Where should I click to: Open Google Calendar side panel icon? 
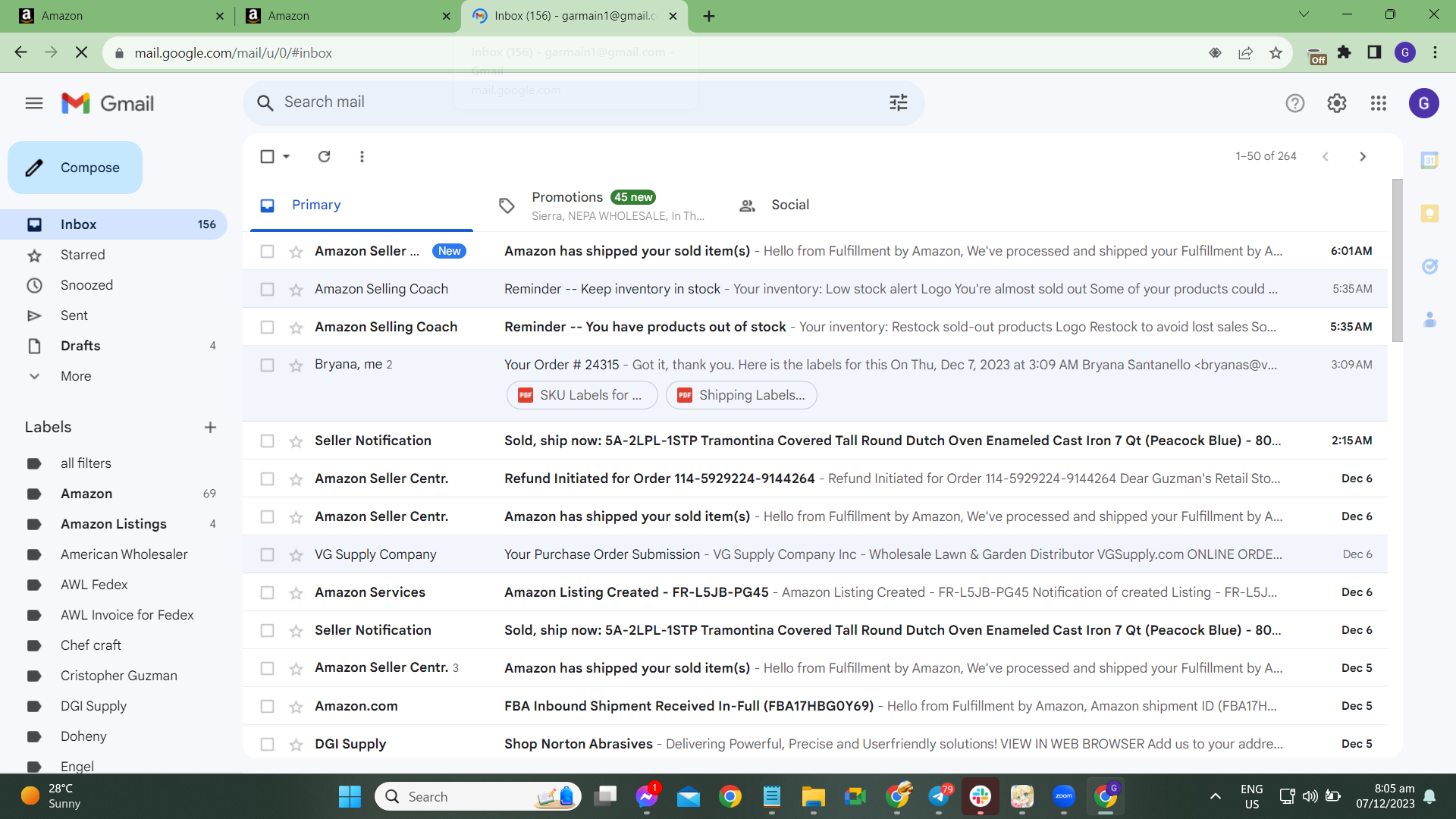[1429, 160]
